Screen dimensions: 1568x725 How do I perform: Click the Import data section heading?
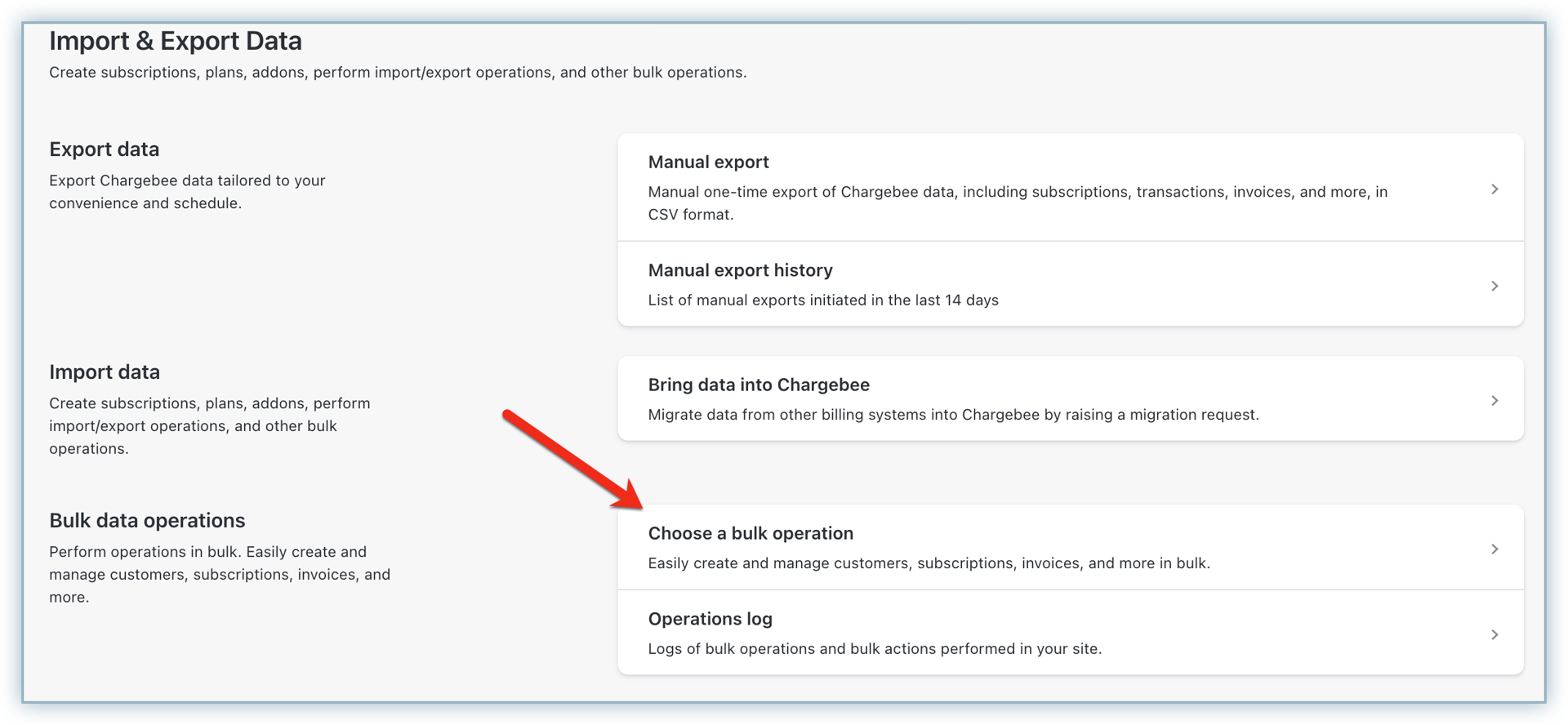(x=104, y=372)
